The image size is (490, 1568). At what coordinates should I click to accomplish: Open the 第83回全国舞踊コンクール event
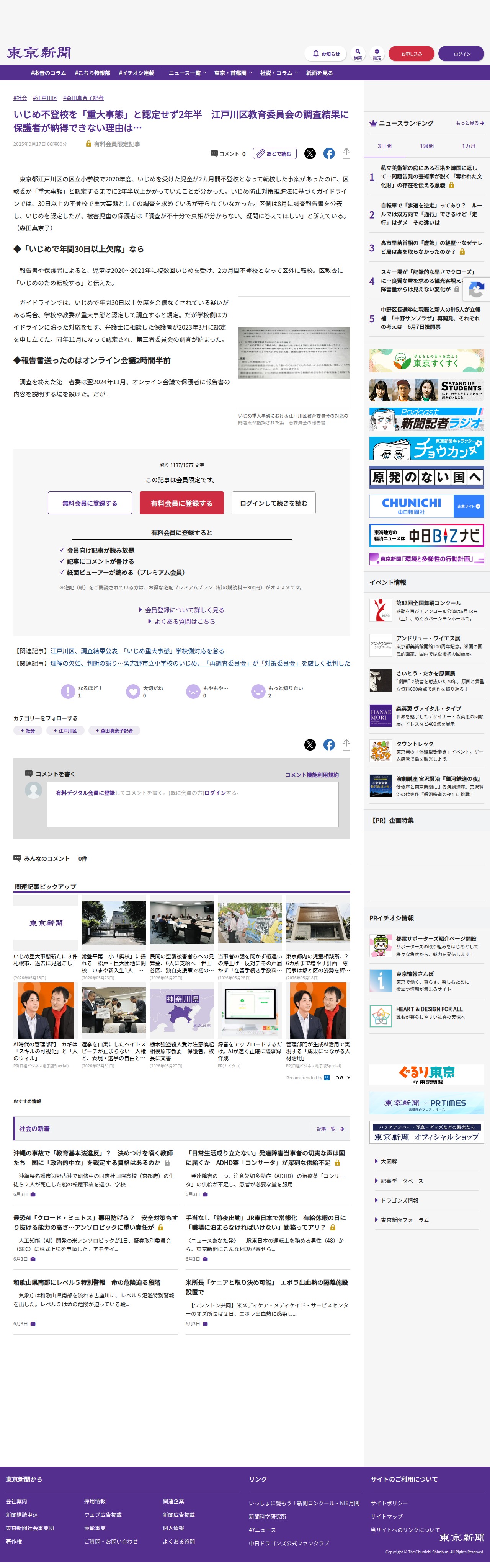427,610
